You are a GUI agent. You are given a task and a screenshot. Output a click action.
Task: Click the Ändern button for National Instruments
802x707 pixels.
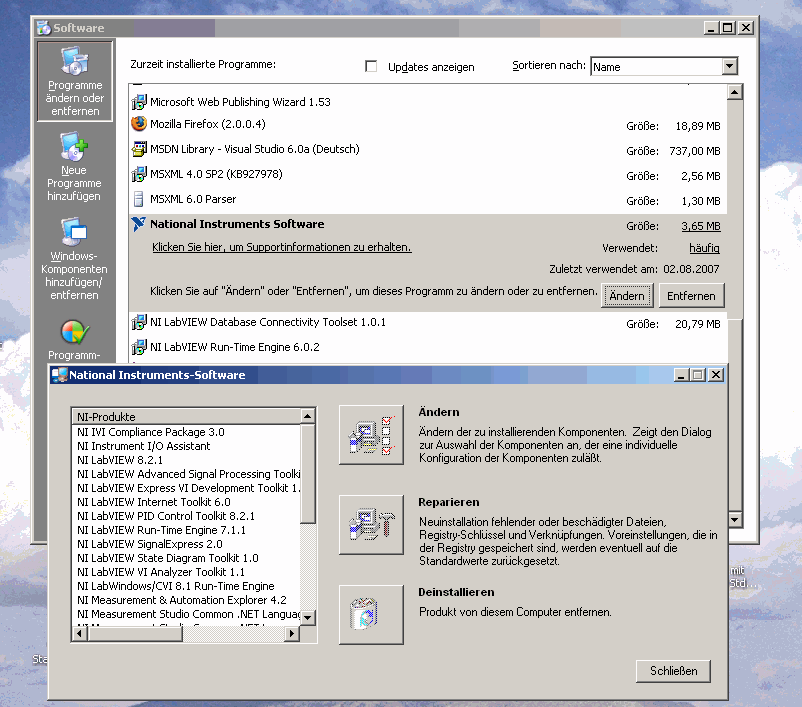point(627,296)
